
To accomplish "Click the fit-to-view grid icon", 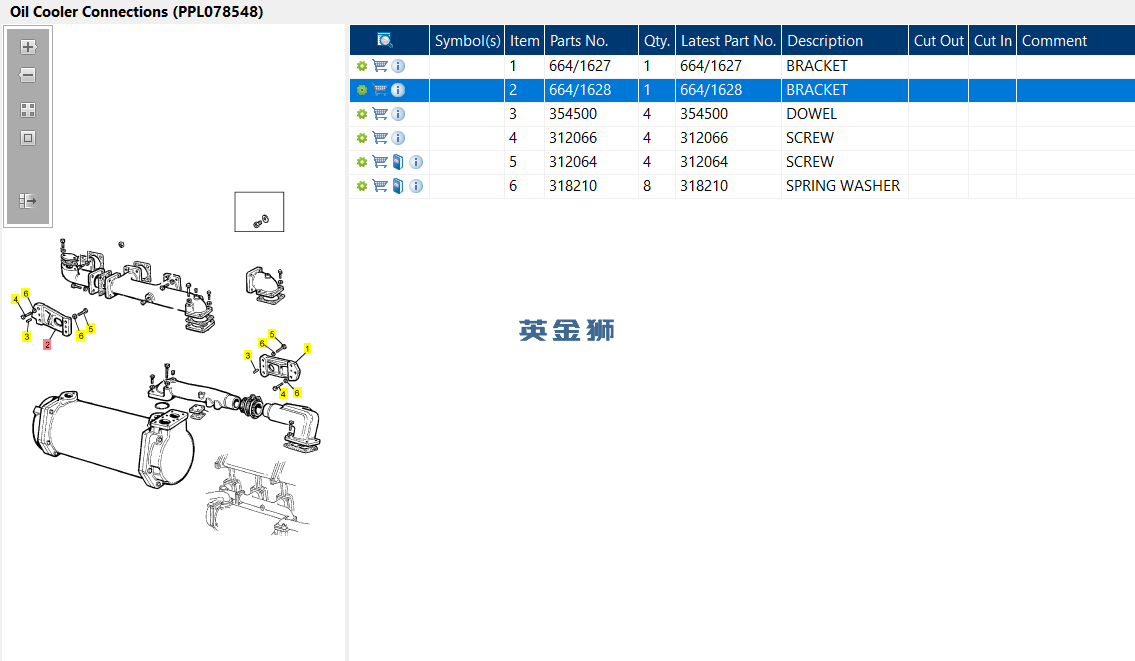I will click(28, 110).
